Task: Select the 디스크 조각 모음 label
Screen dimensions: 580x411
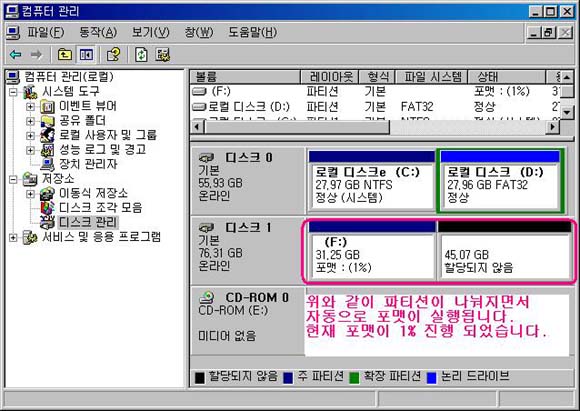Action: pos(101,208)
